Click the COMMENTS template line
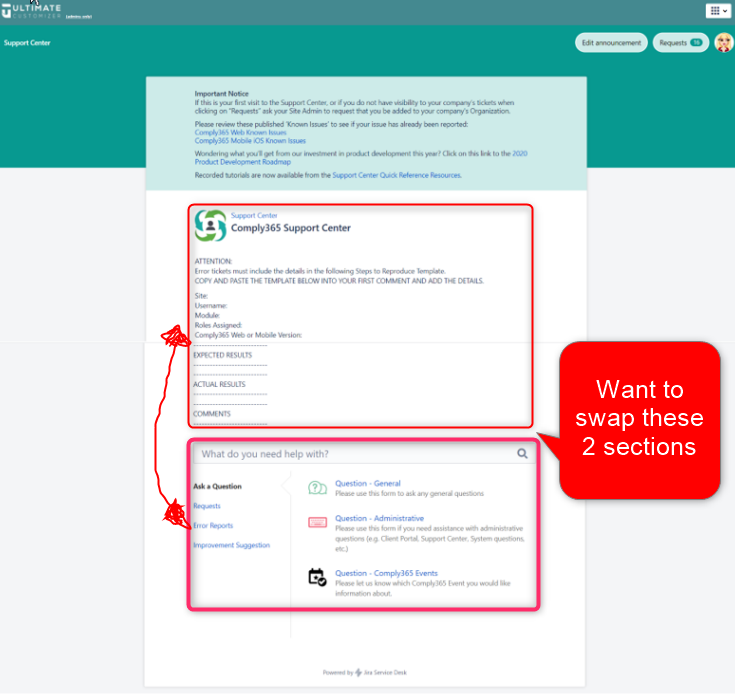 (x=211, y=414)
